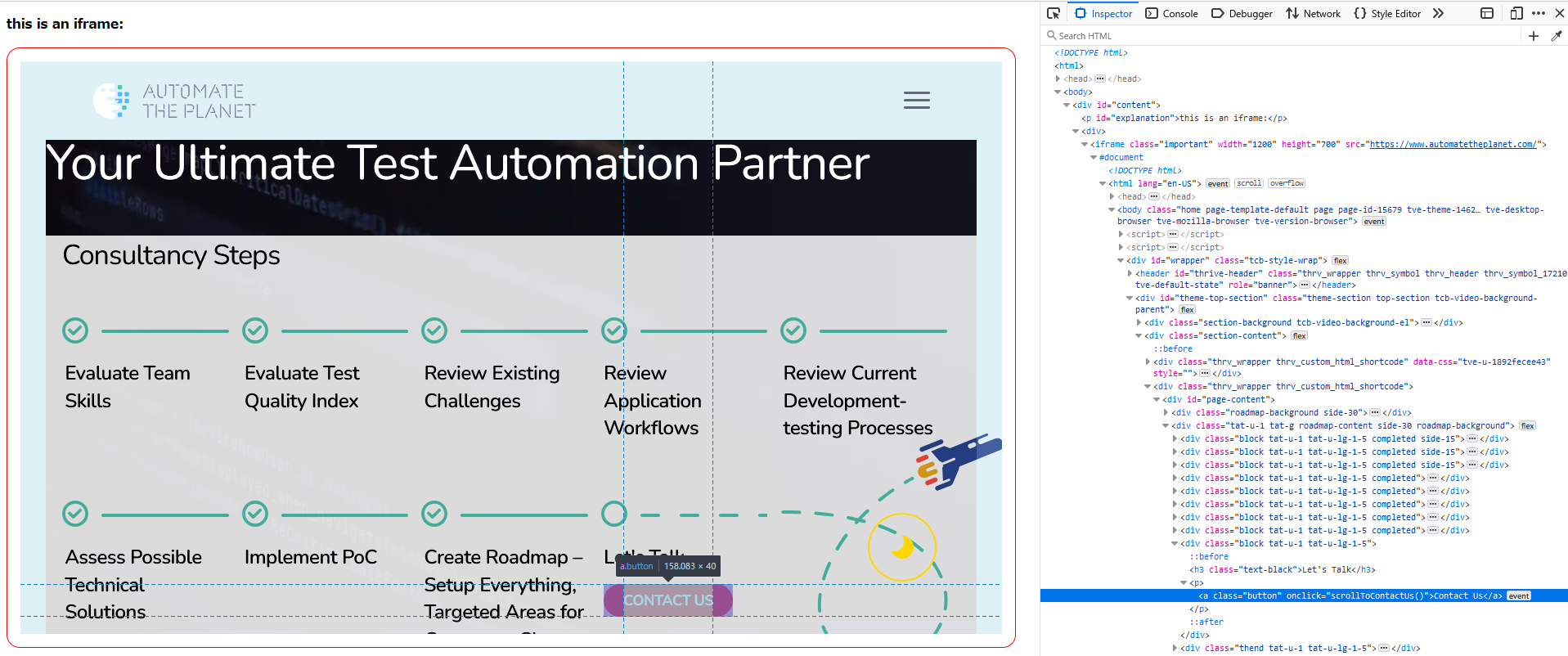The height and width of the screenshot is (656, 1568).
Task: Toggle responsive design mode icon
Action: pos(1516,13)
